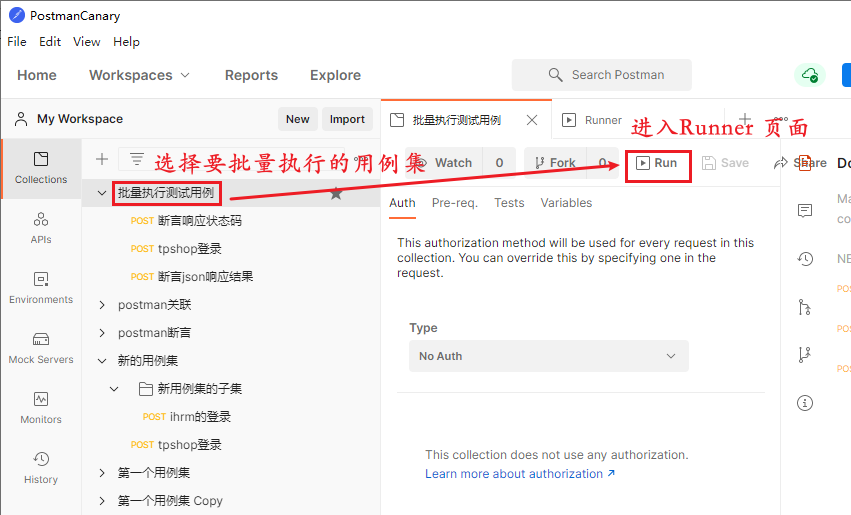Click the Save button
Viewport: 851px width, 515px height.
point(725,163)
